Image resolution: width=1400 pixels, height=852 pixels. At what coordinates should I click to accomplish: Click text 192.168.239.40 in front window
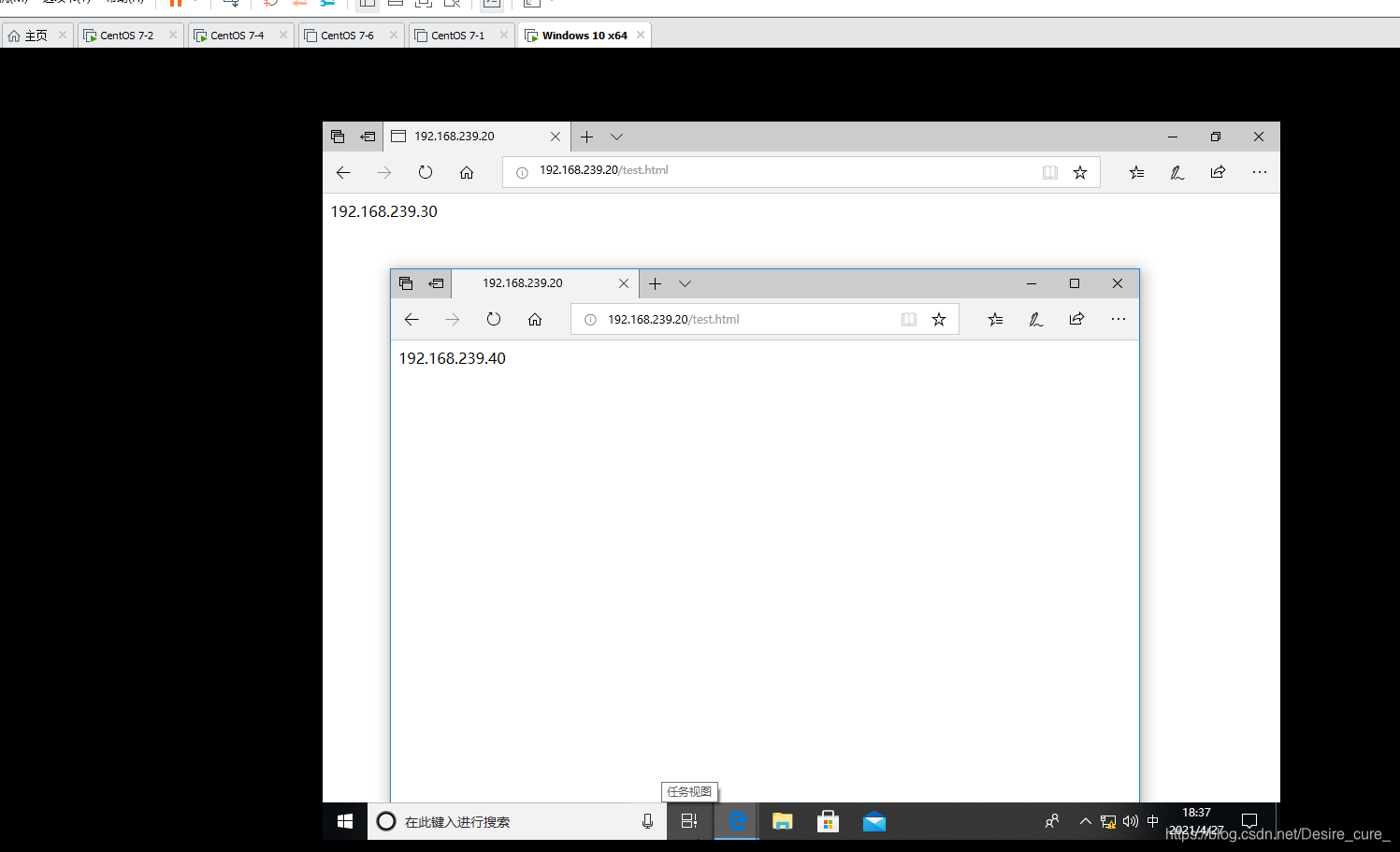click(452, 359)
